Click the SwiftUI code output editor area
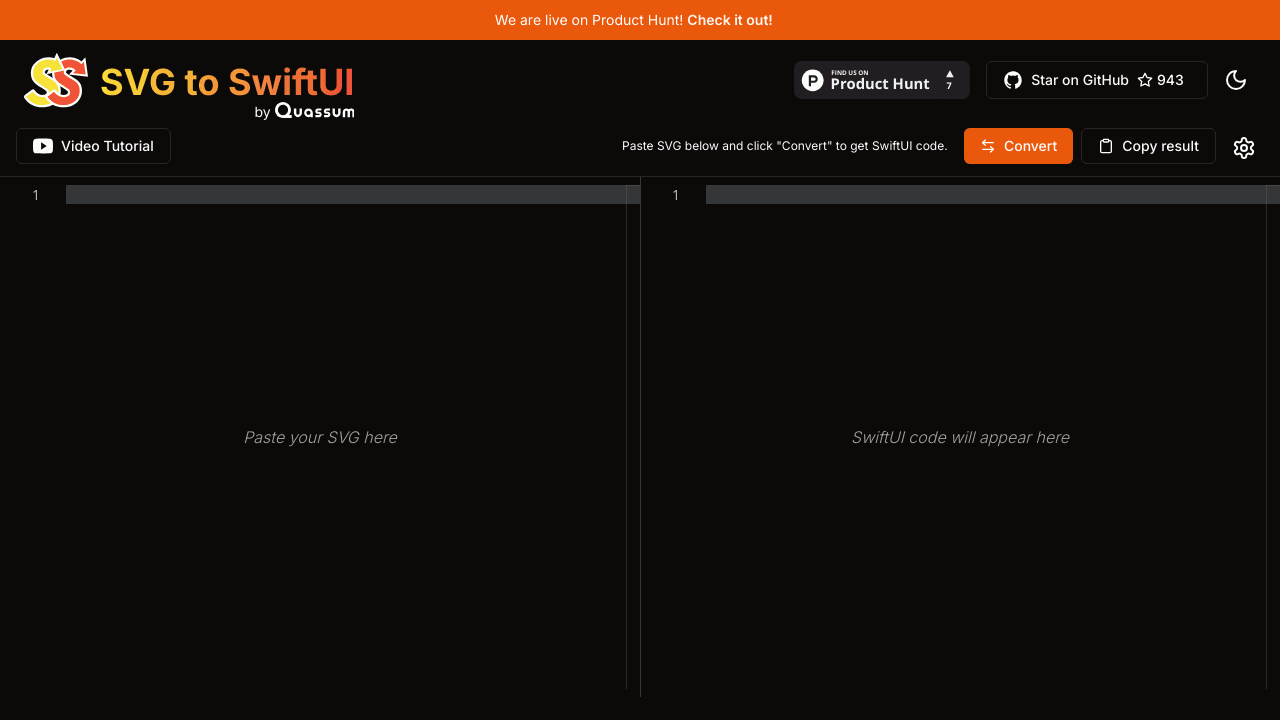 (960, 437)
